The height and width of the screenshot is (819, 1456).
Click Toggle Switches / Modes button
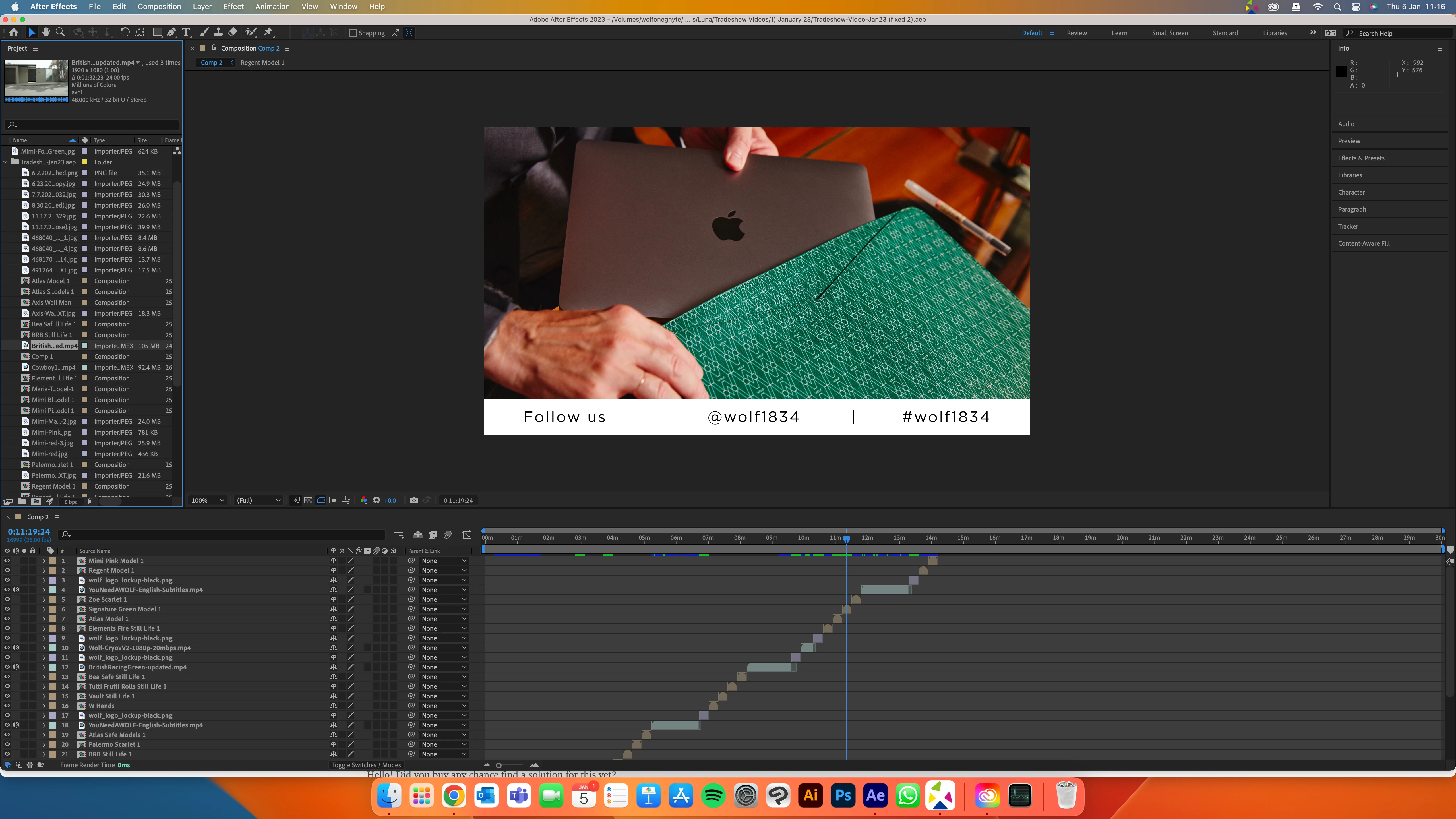pyautogui.click(x=366, y=765)
